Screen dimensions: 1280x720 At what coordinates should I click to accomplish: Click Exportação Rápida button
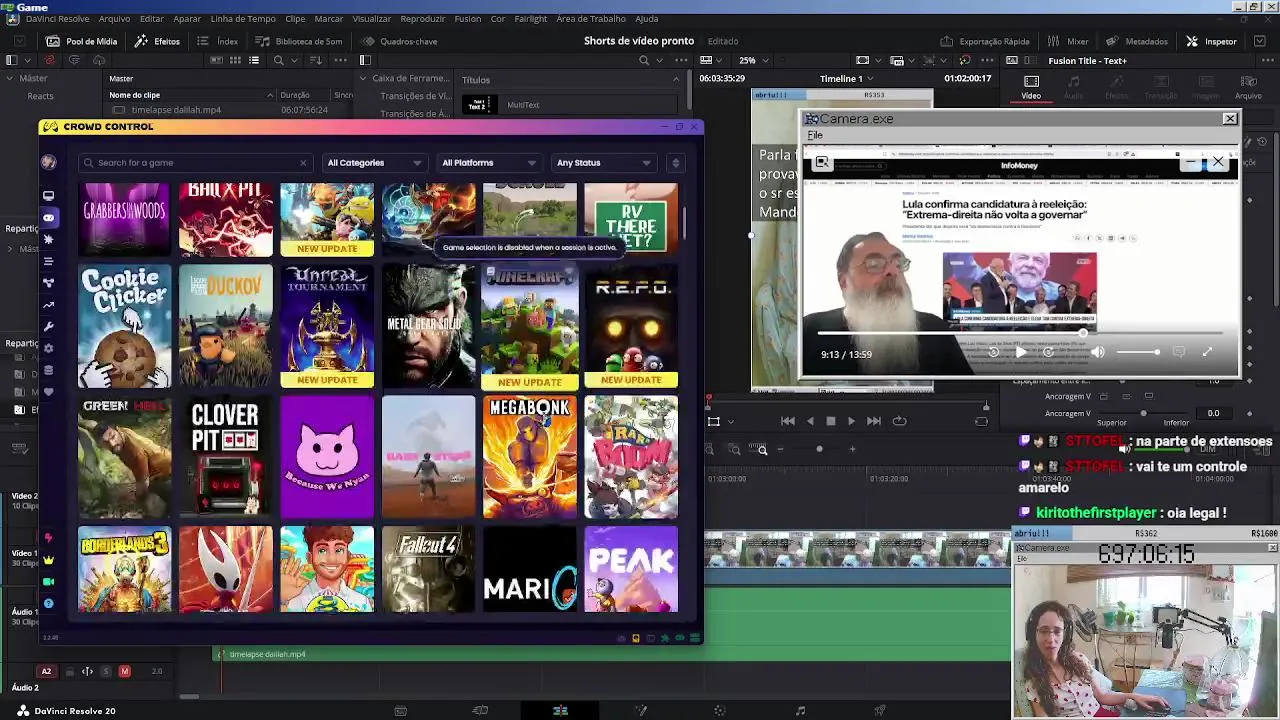[x=984, y=41]
